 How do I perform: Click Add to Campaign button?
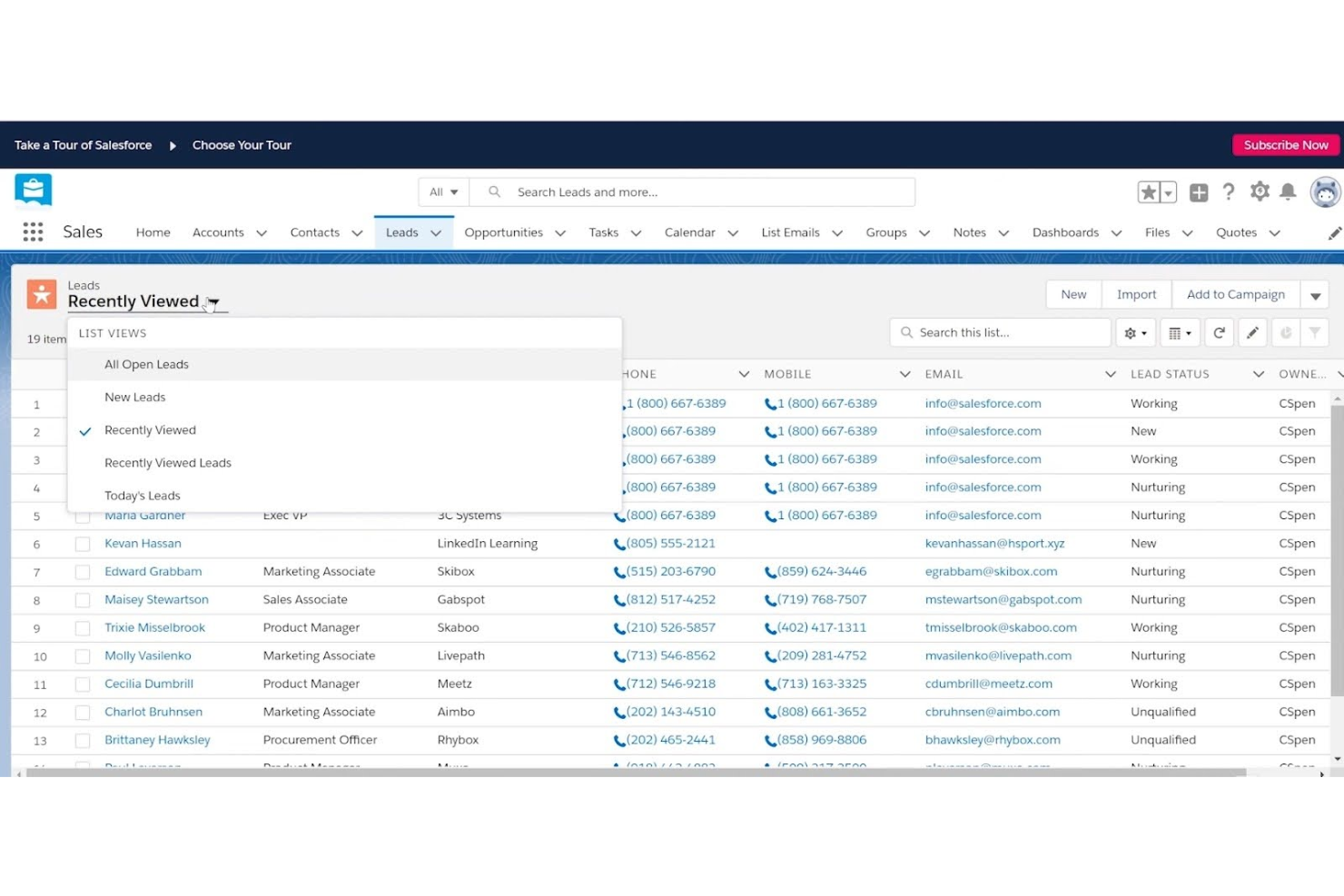(x=1235, y=294)
